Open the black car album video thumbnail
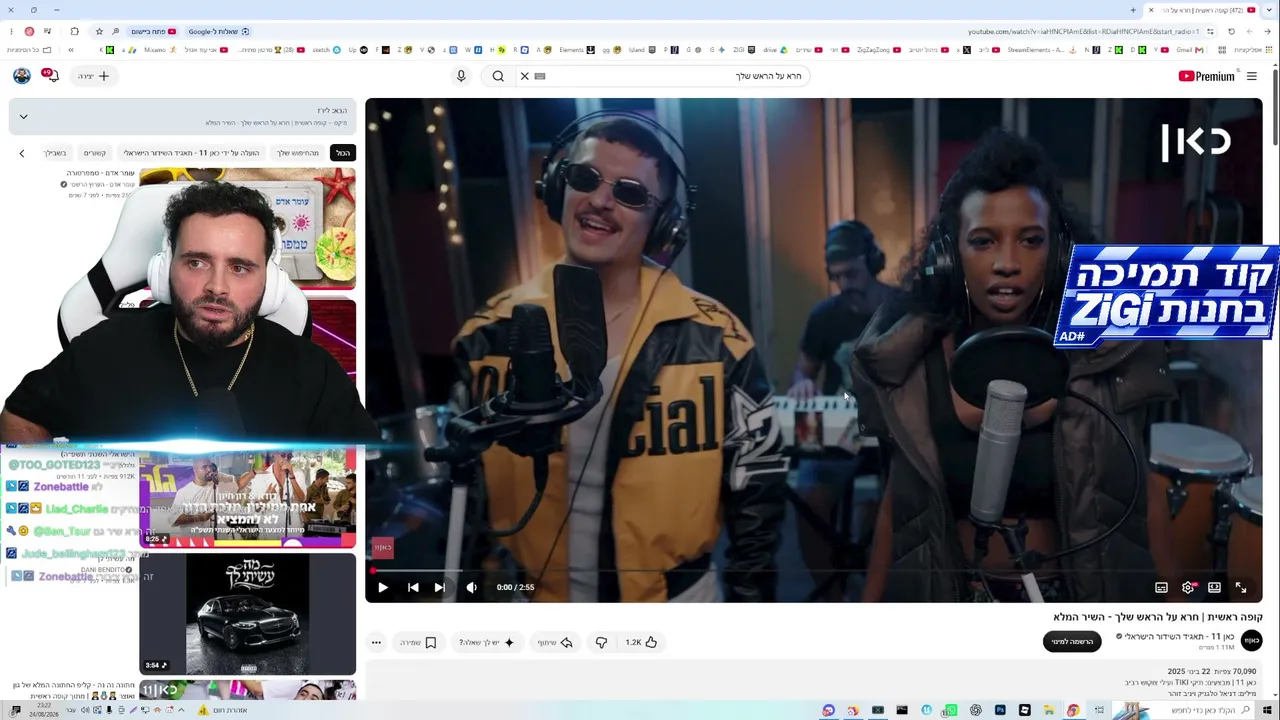This screenshot has width=1280, height=720. 247,614
